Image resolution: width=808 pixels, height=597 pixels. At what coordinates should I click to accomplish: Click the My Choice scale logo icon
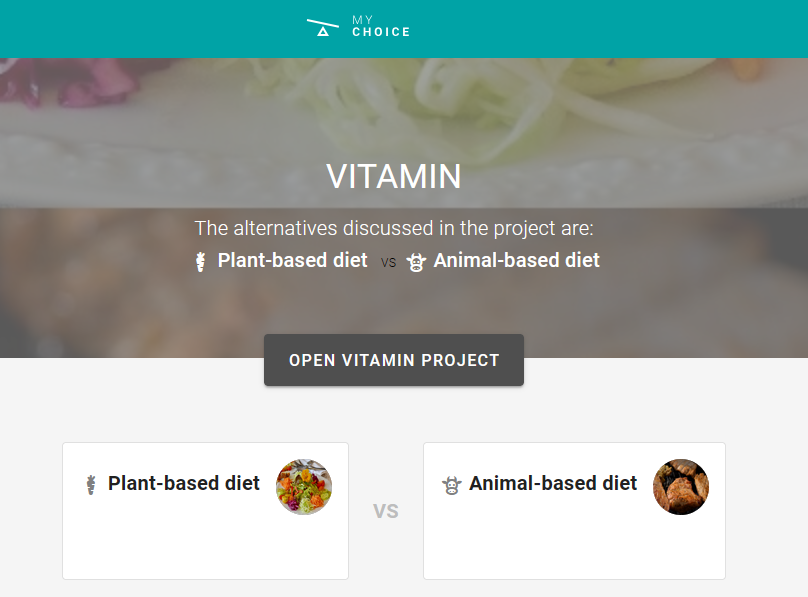322,27
